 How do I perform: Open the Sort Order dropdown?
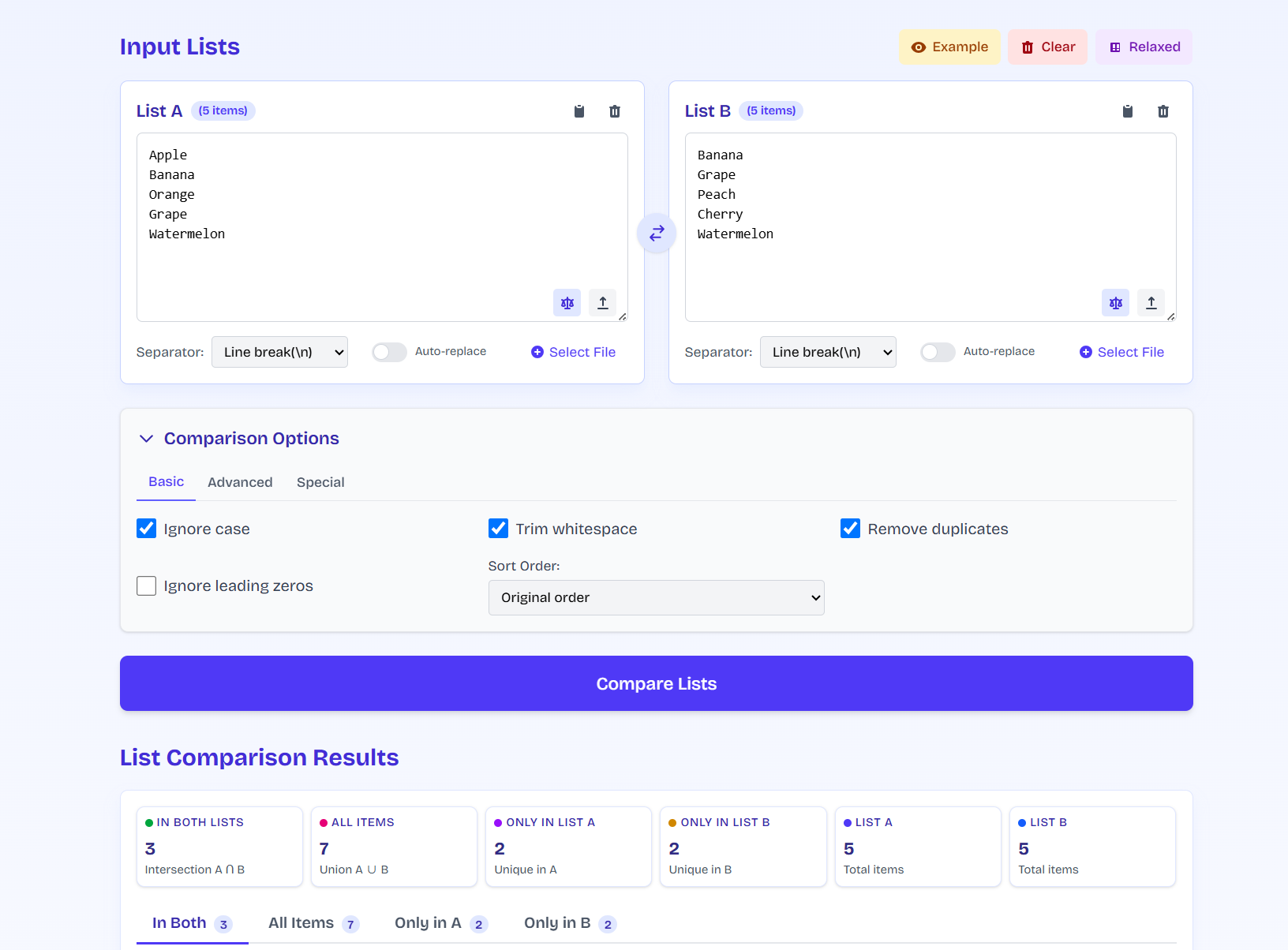point(657,597)
